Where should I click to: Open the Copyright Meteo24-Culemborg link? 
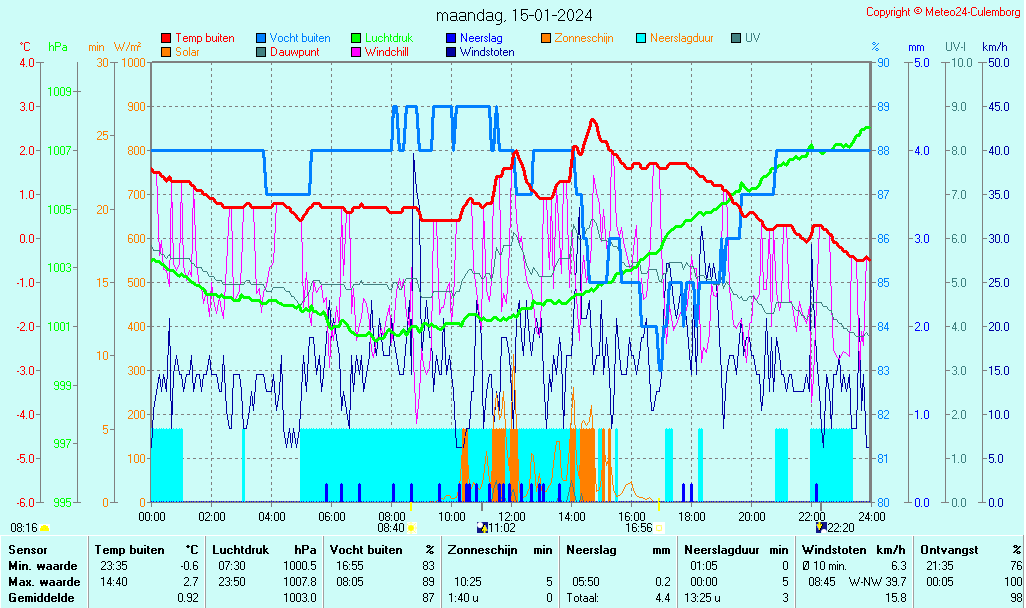click(x=944, y=12)
